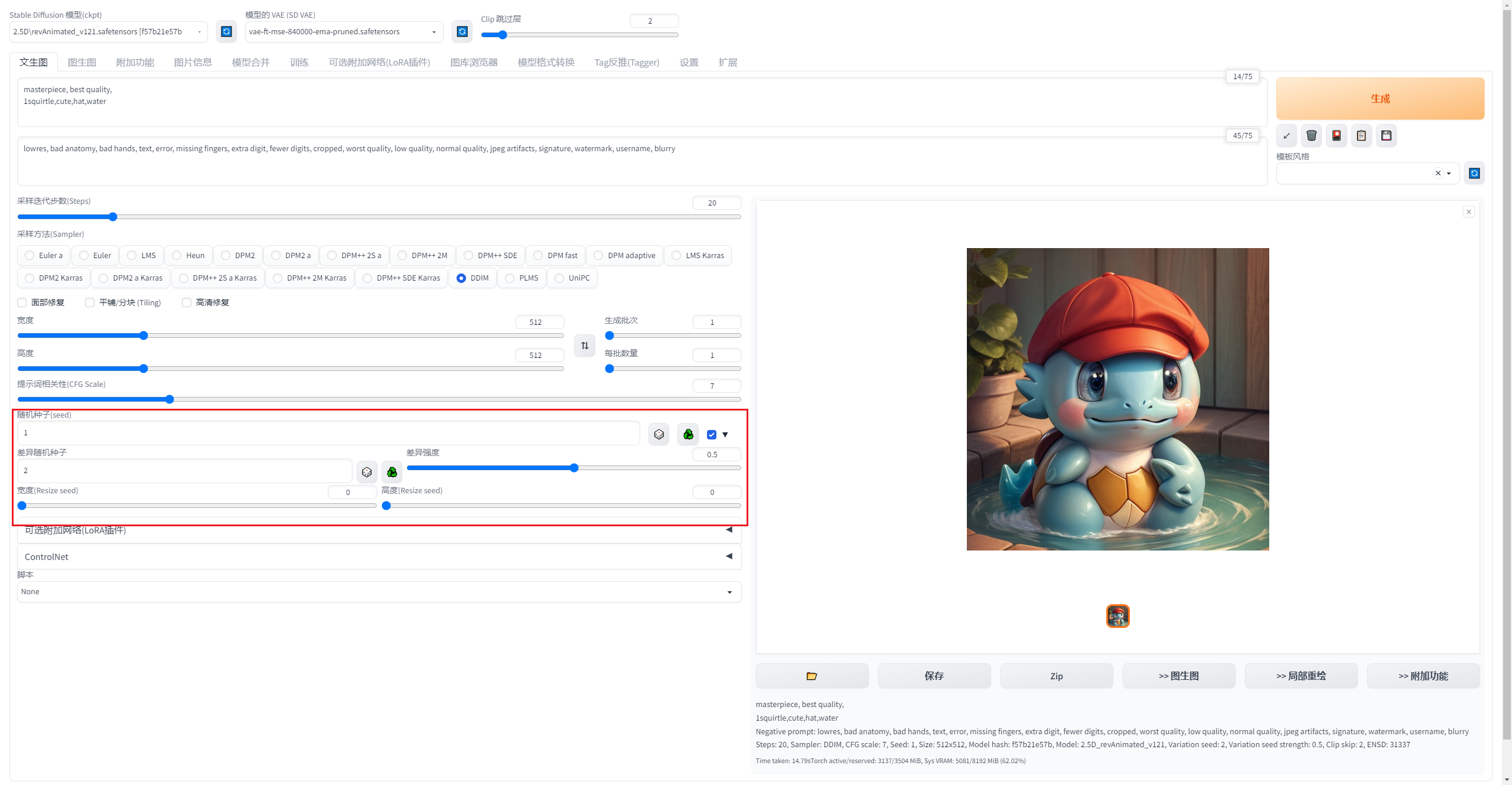Click the Zip button
This screenshot has height=785, width=1512.
point(1056,676)
